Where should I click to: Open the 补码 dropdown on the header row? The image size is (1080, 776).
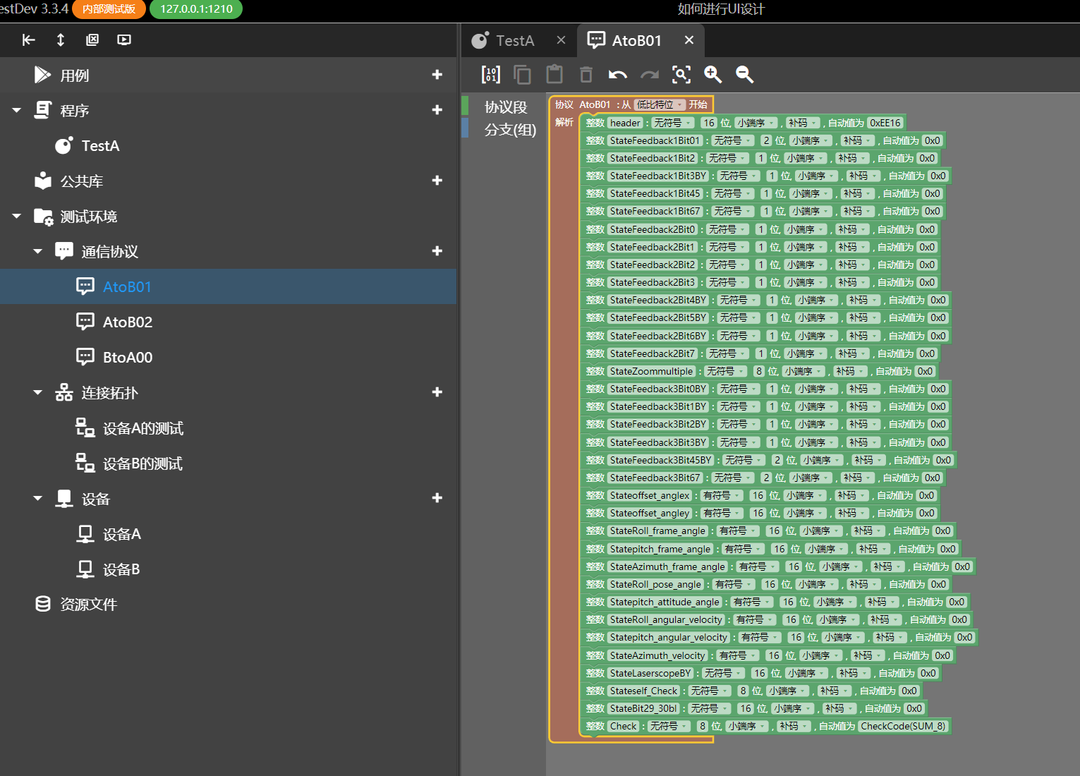(802, 123)
